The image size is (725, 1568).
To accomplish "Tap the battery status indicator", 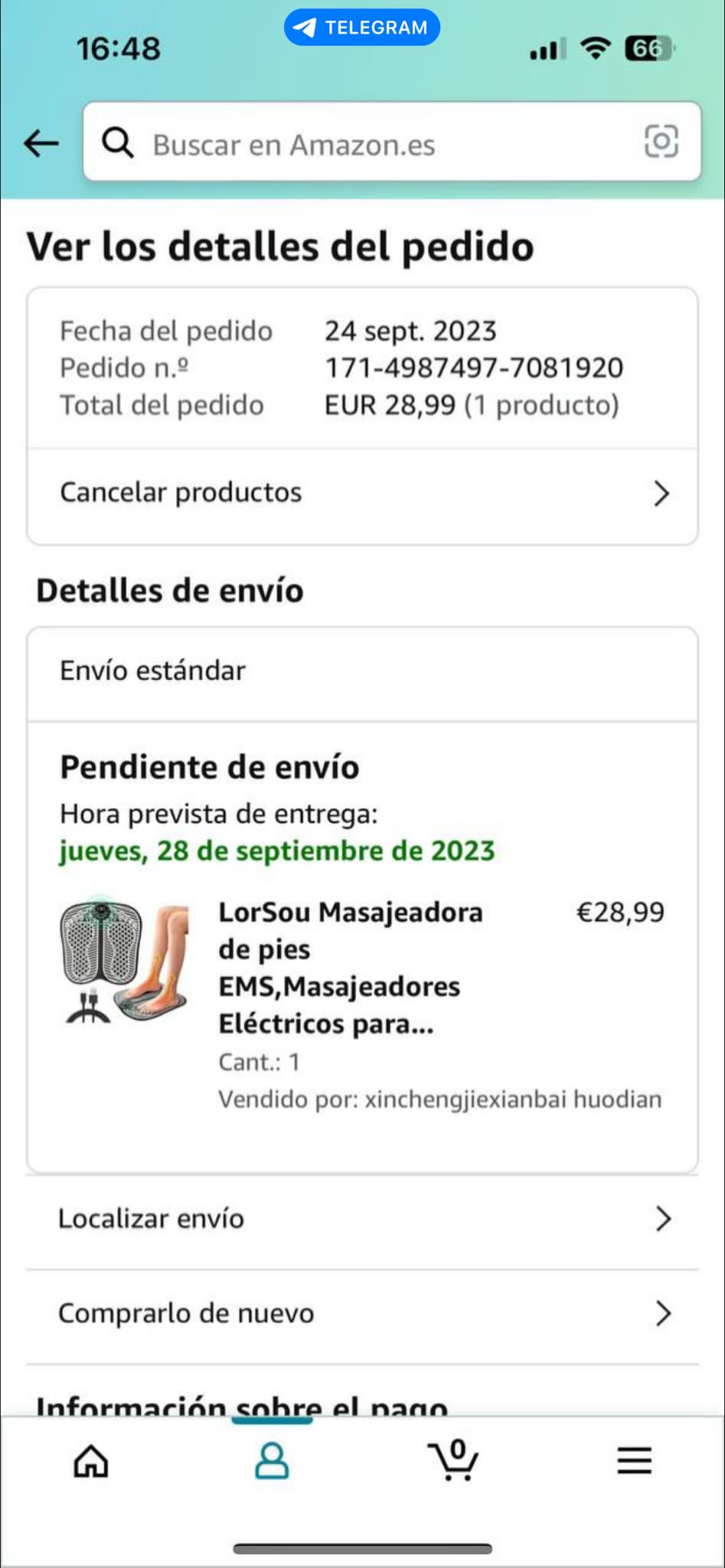I will point(649,48).
